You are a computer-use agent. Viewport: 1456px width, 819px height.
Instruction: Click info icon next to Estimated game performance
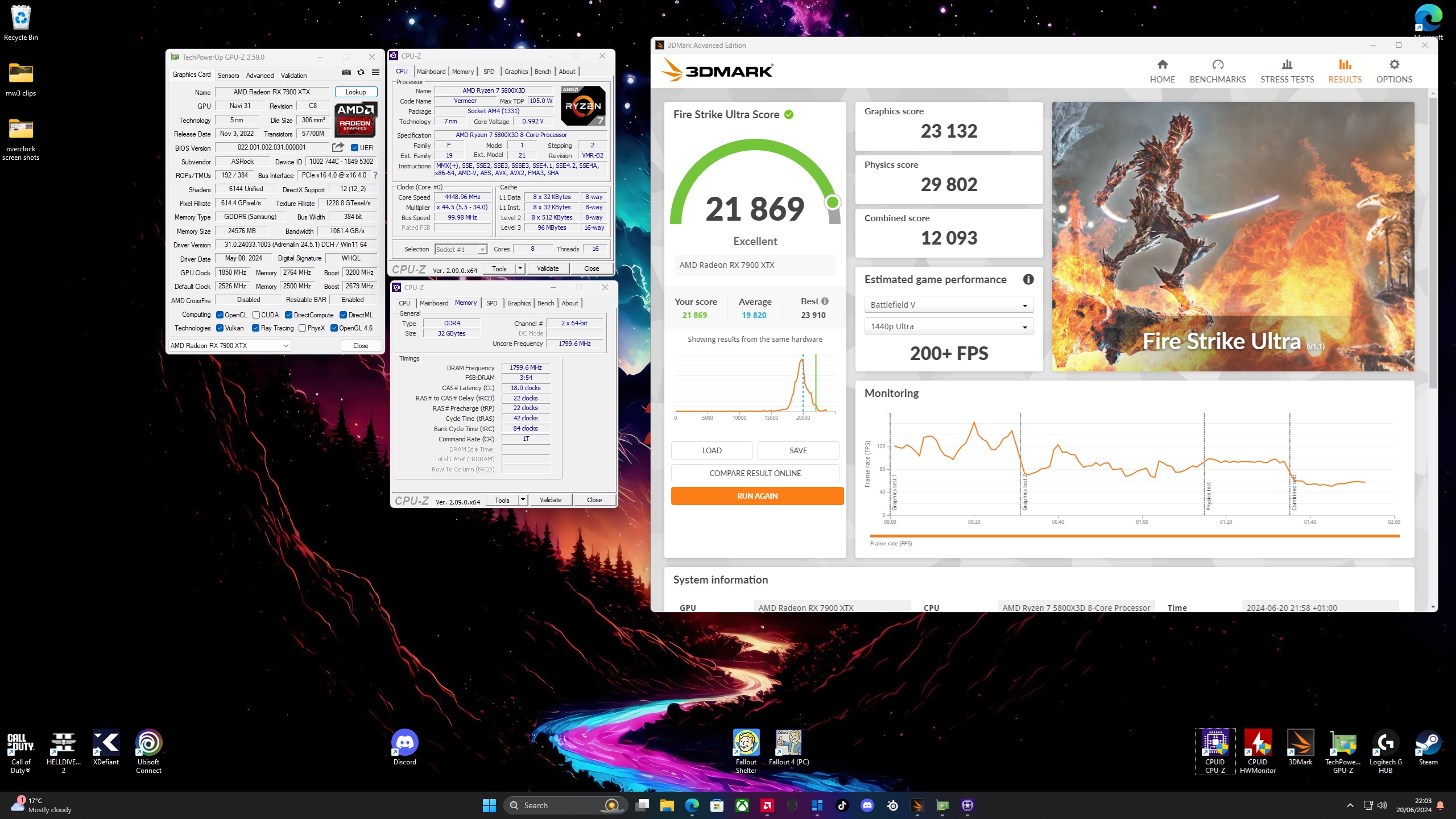(1028, 279)
